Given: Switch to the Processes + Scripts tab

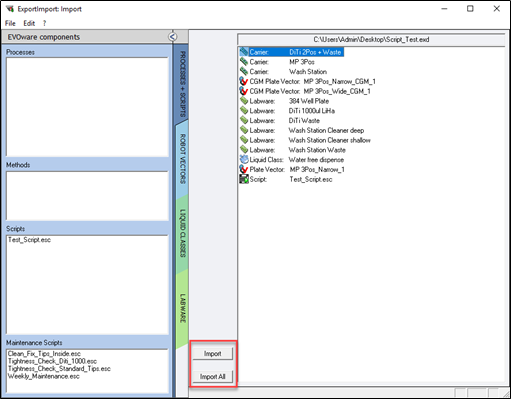Looking at the screenshot, I should point(182,83).
